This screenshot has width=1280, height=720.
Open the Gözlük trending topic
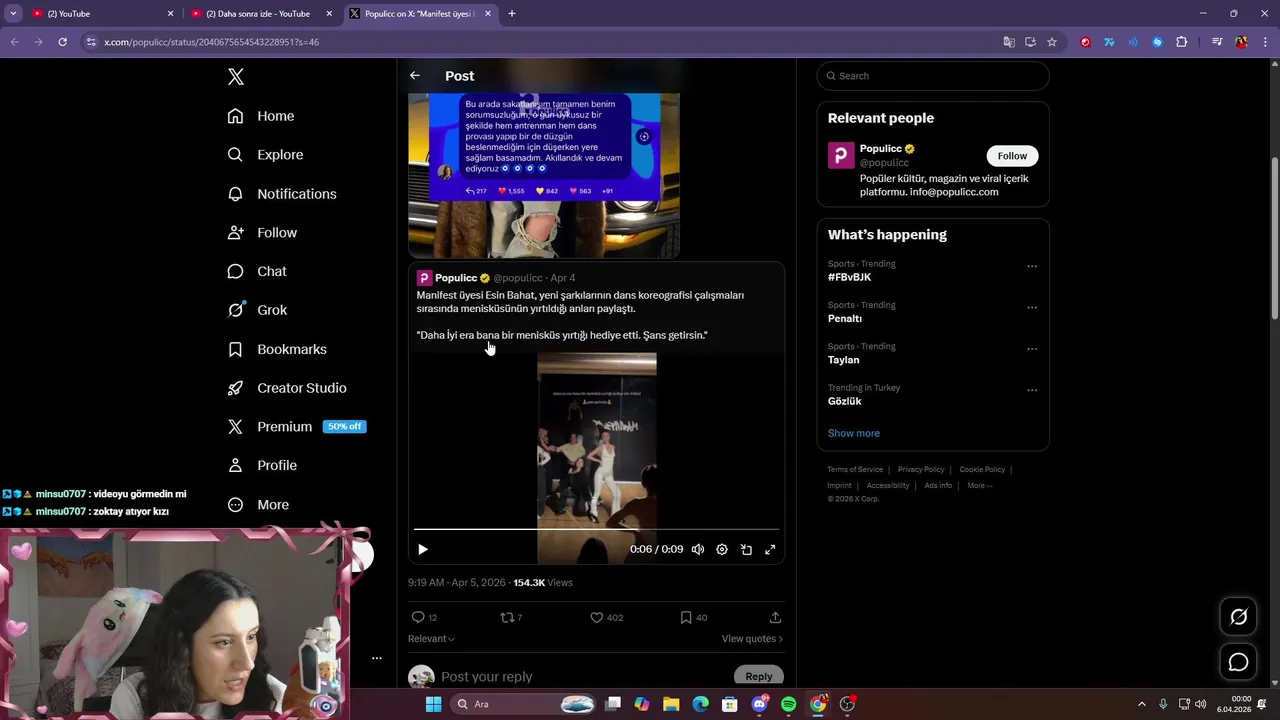coord(845,401)
